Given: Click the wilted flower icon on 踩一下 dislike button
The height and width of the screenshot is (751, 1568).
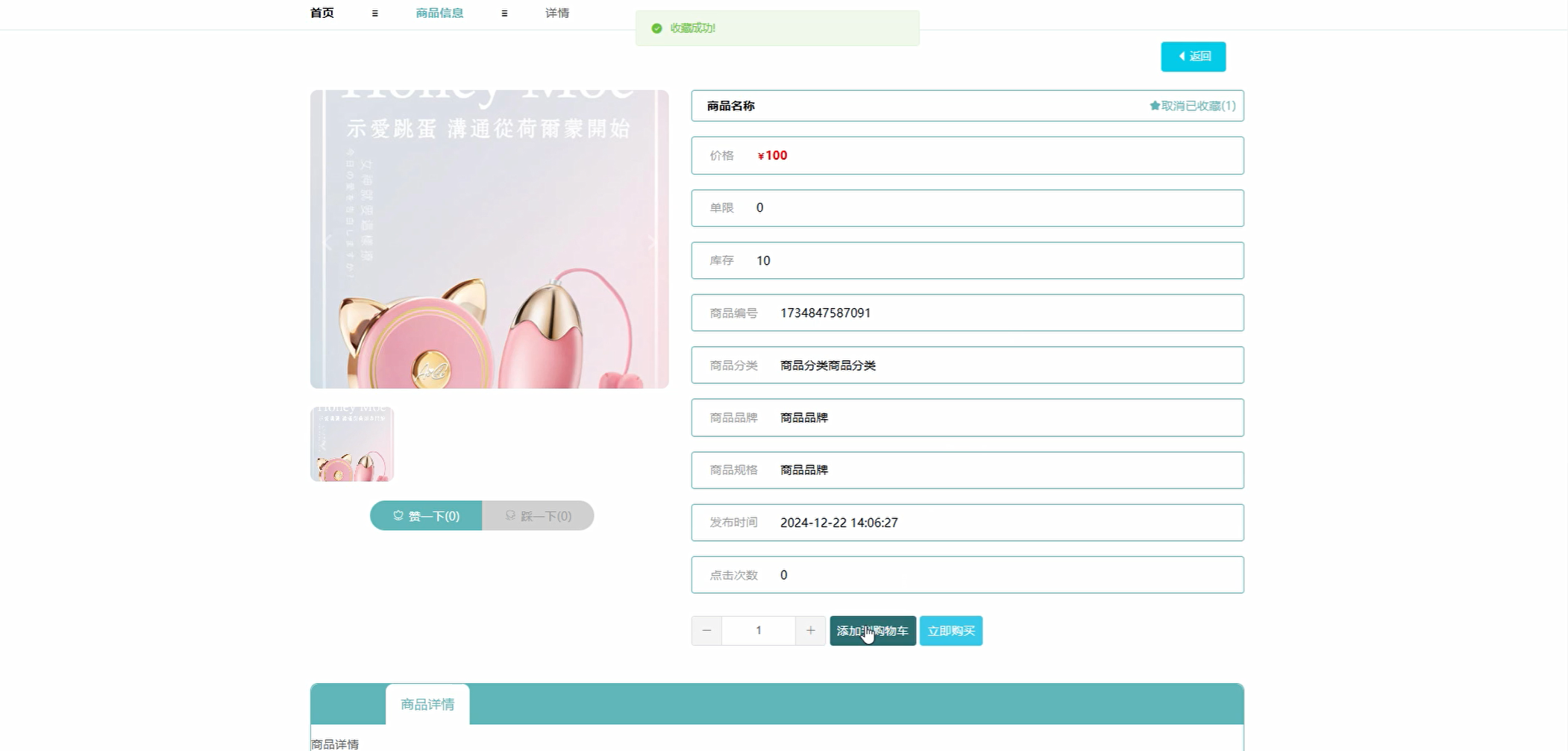Looking at the screenshot, I should (510, 515).
